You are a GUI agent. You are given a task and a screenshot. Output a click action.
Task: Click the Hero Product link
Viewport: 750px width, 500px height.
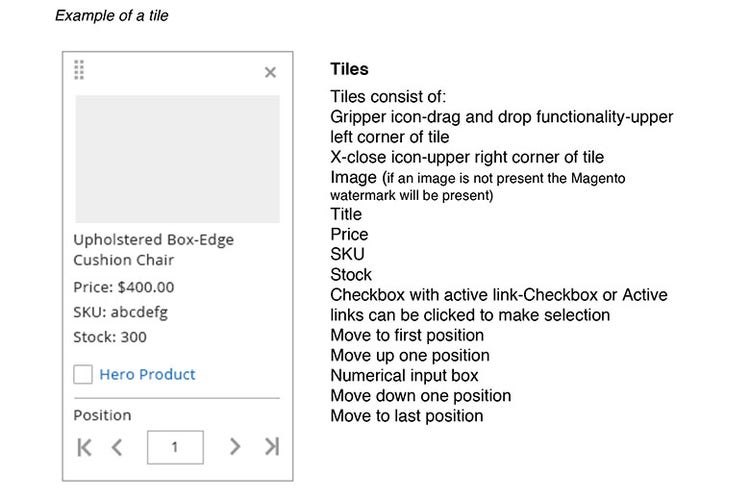[x=147, y=375]
